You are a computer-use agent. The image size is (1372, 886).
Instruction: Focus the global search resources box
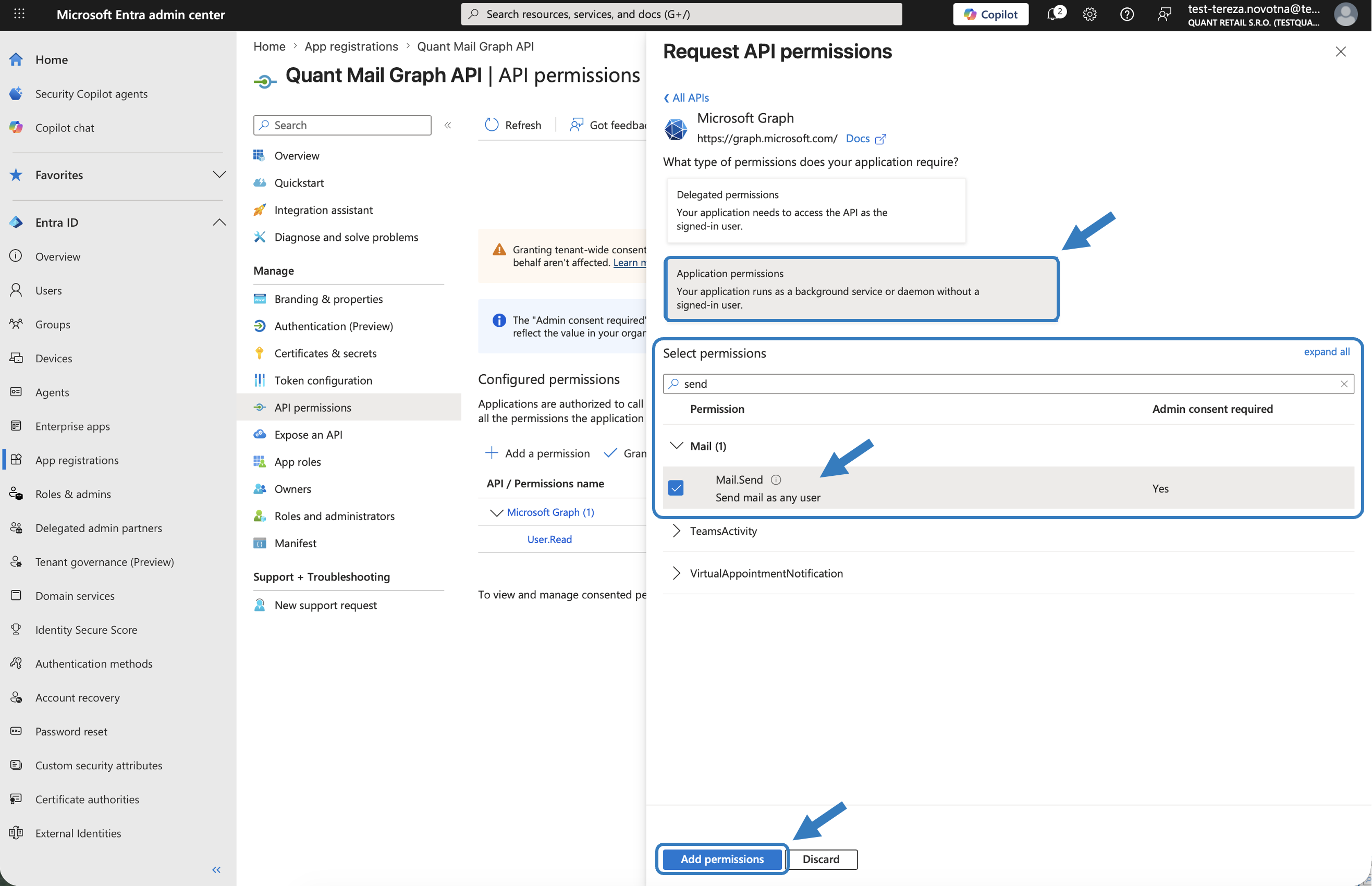point(681,14)
